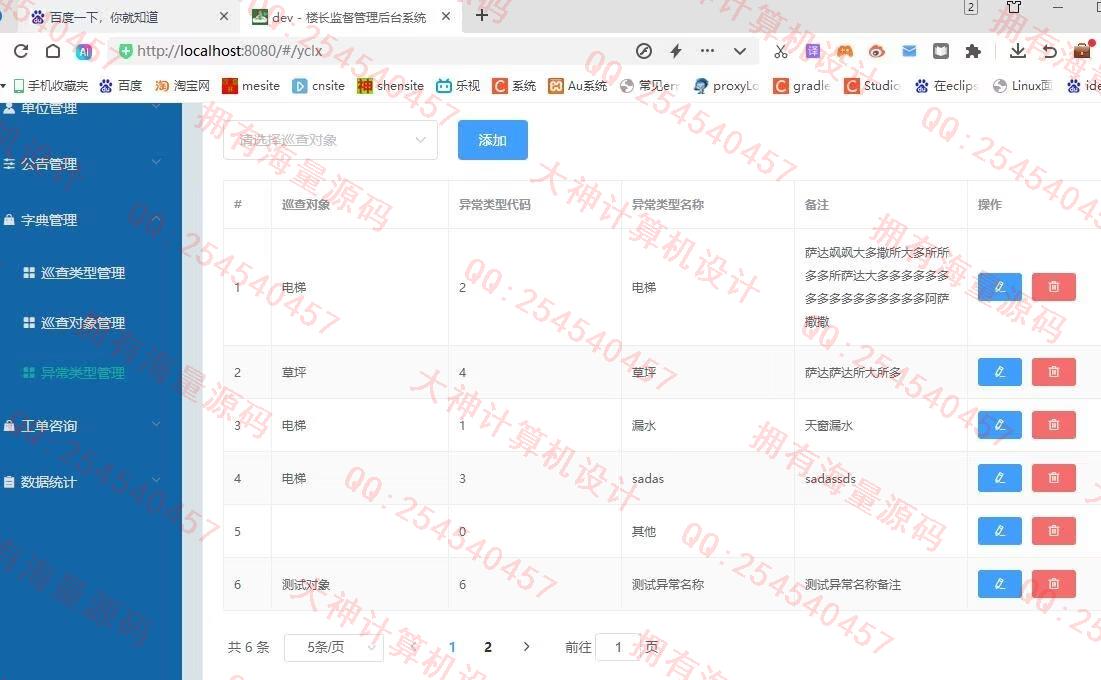Delete the 测试对象 row
1101x680 pixels.
click(1053, 584)
